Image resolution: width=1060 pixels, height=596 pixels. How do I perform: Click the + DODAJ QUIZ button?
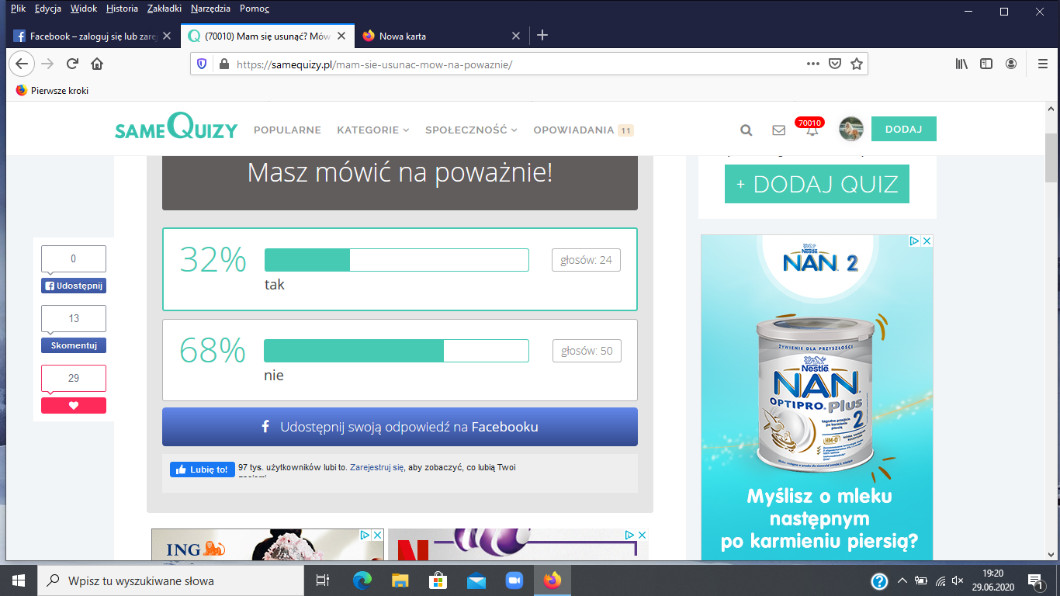point(816,184)
